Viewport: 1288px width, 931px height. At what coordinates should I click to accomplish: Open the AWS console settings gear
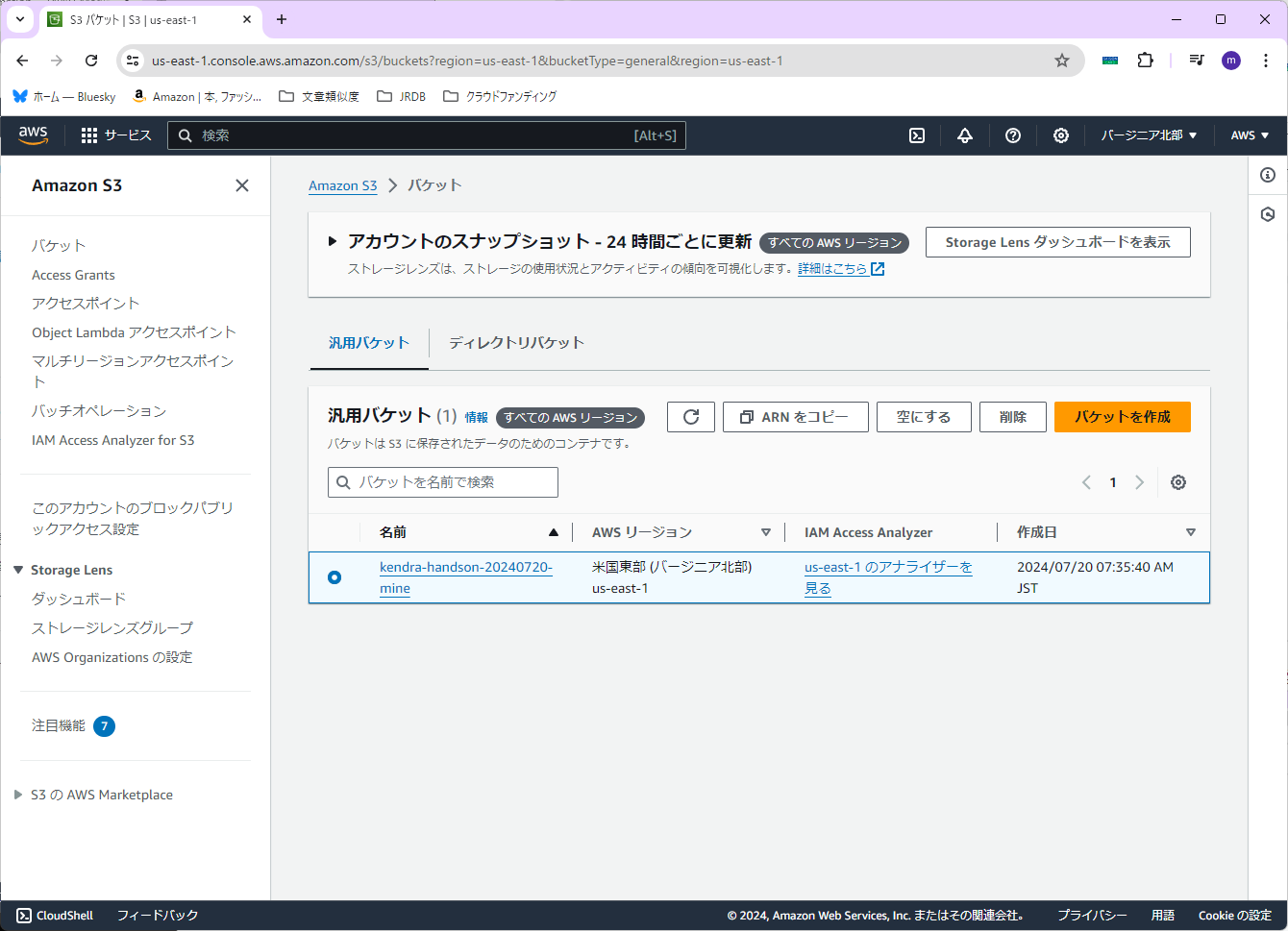(1061, 135)
